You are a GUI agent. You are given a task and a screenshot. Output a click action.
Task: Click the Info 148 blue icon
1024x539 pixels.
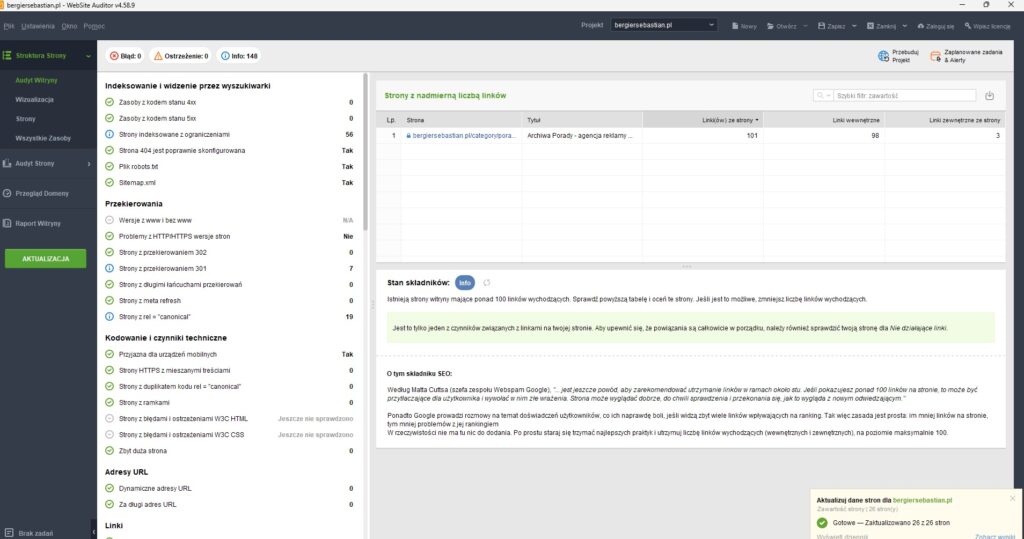click(x=225, y=56)
